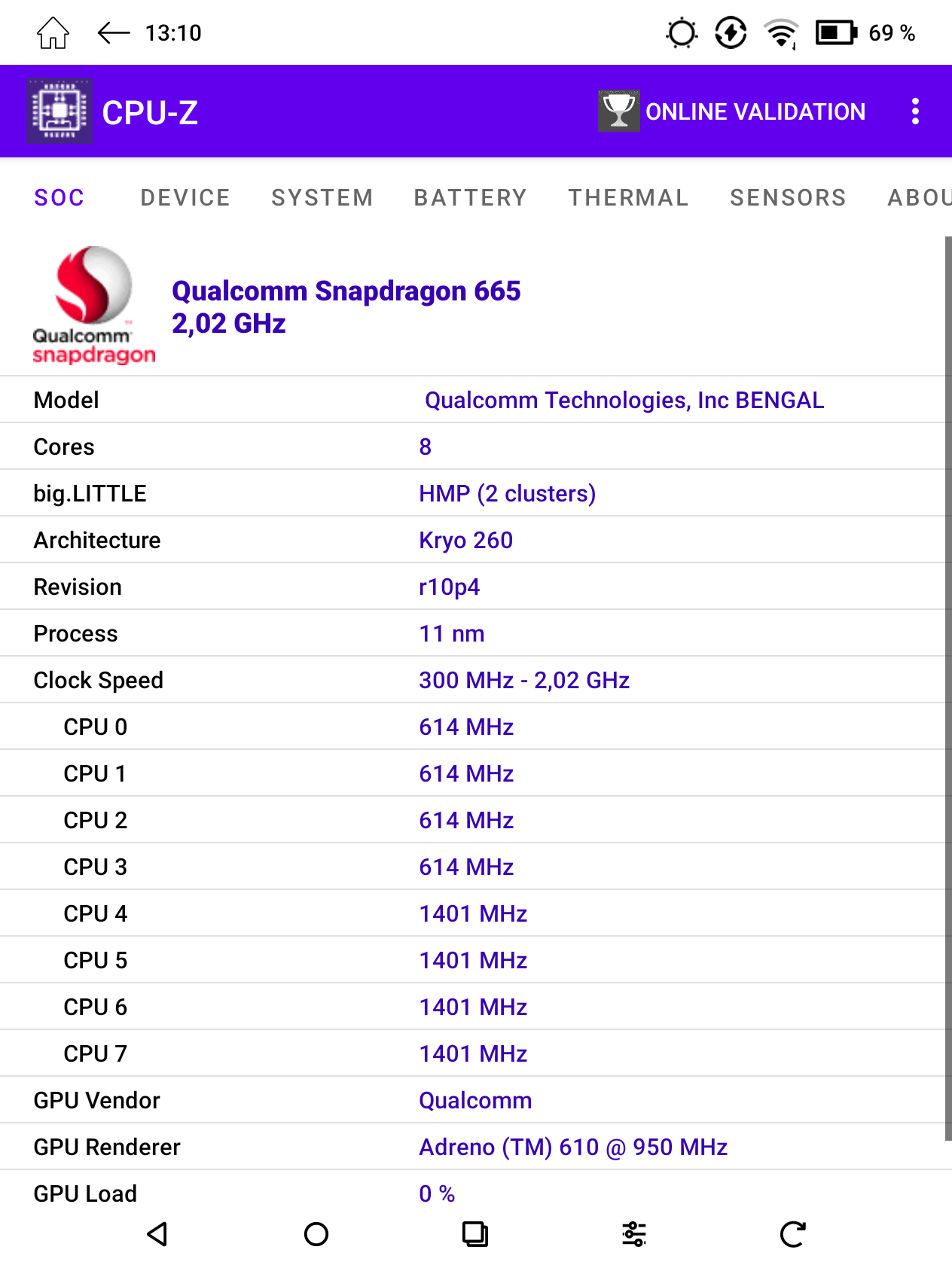The height and width of the screenshot is (1265, 952).
Task: Open the sliders settings icon at bottom
Action: pyautogui.click(x=634, y=1234)
